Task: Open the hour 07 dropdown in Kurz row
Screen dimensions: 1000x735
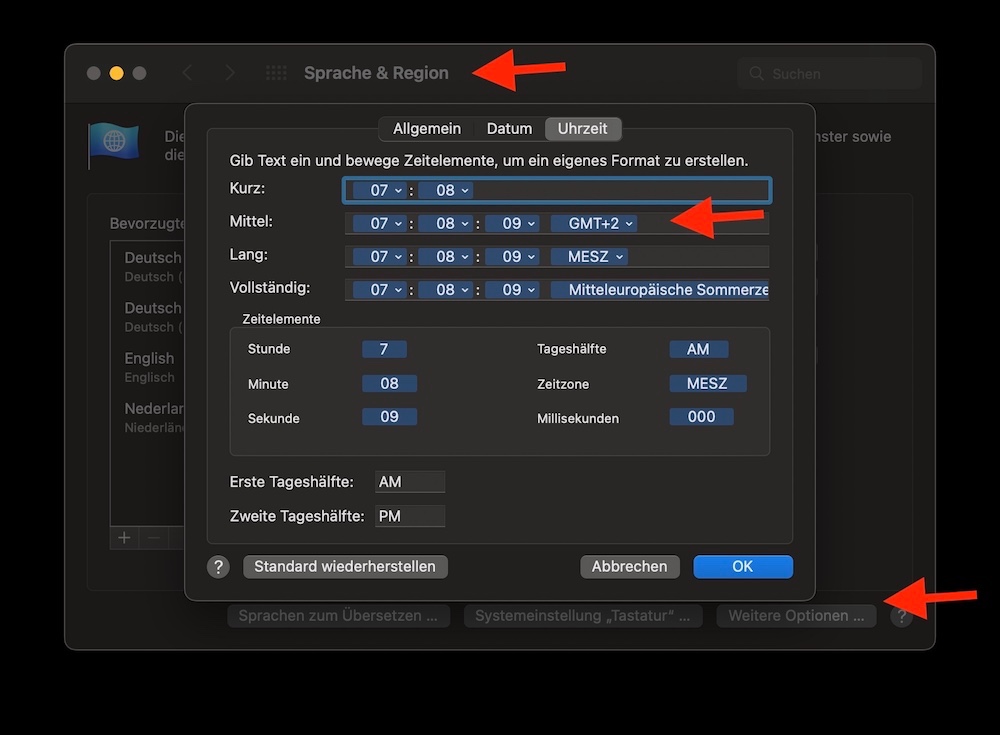Action: tap(379, 190)
